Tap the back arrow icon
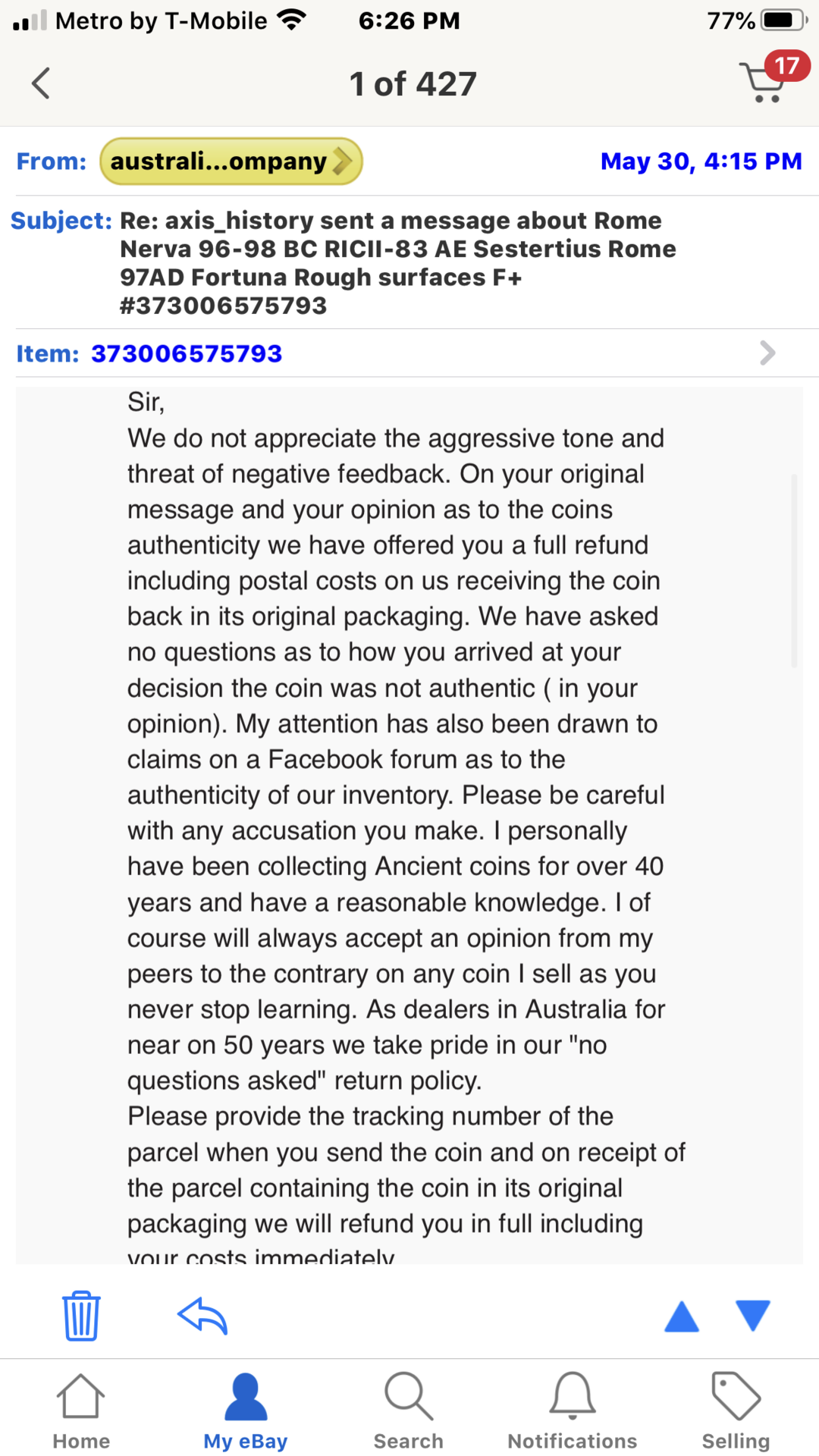The image size is (819, 1456). point(41,83)
